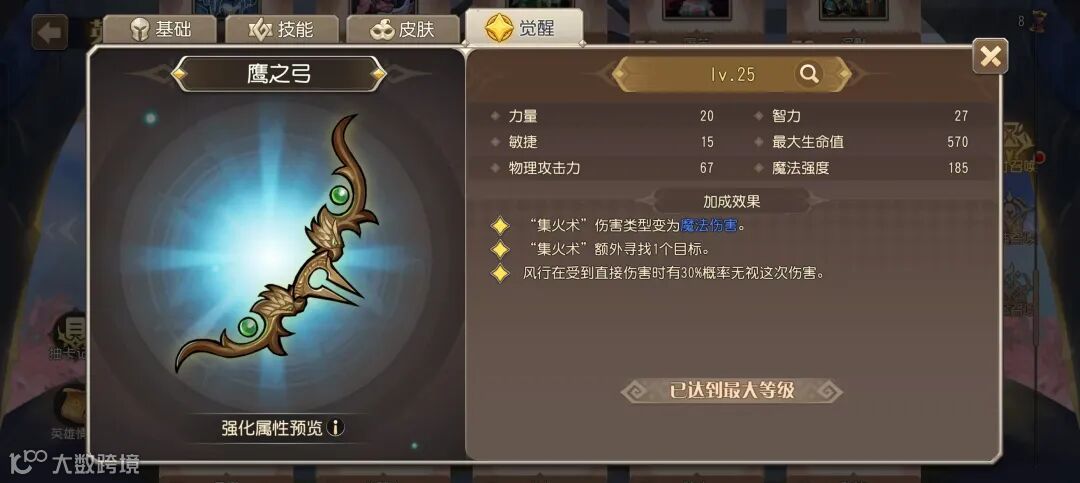Click the info icon beside 强化属性预览

(335, 428)
